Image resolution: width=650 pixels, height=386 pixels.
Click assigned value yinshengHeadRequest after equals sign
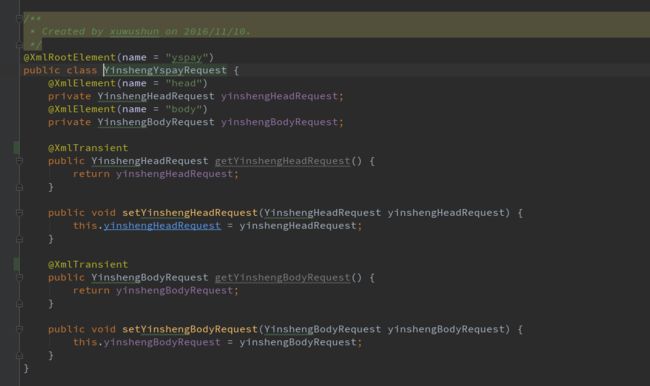coord(298,226)
